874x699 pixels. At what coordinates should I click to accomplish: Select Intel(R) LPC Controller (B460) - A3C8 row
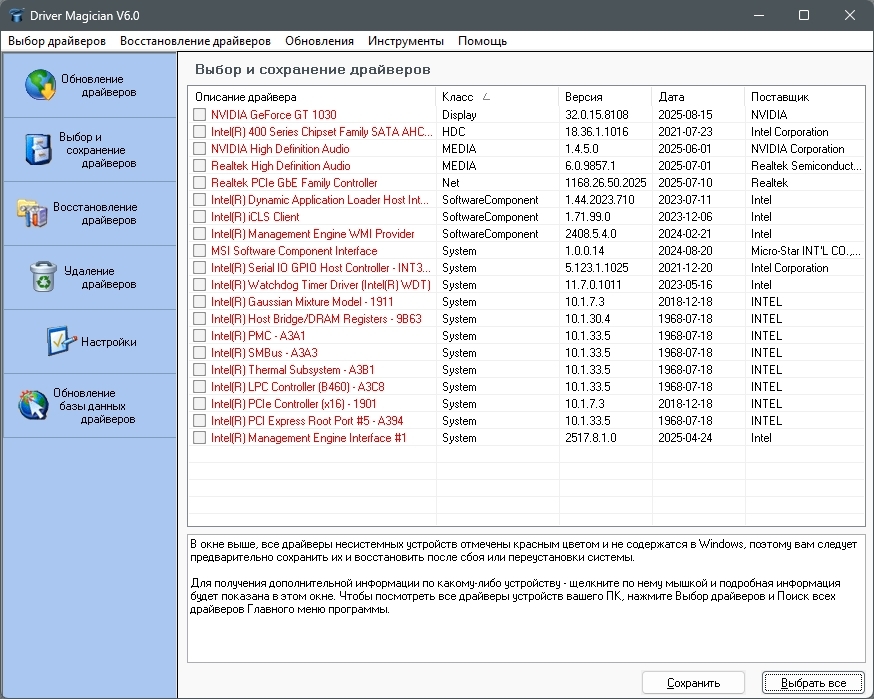point(526,387)
